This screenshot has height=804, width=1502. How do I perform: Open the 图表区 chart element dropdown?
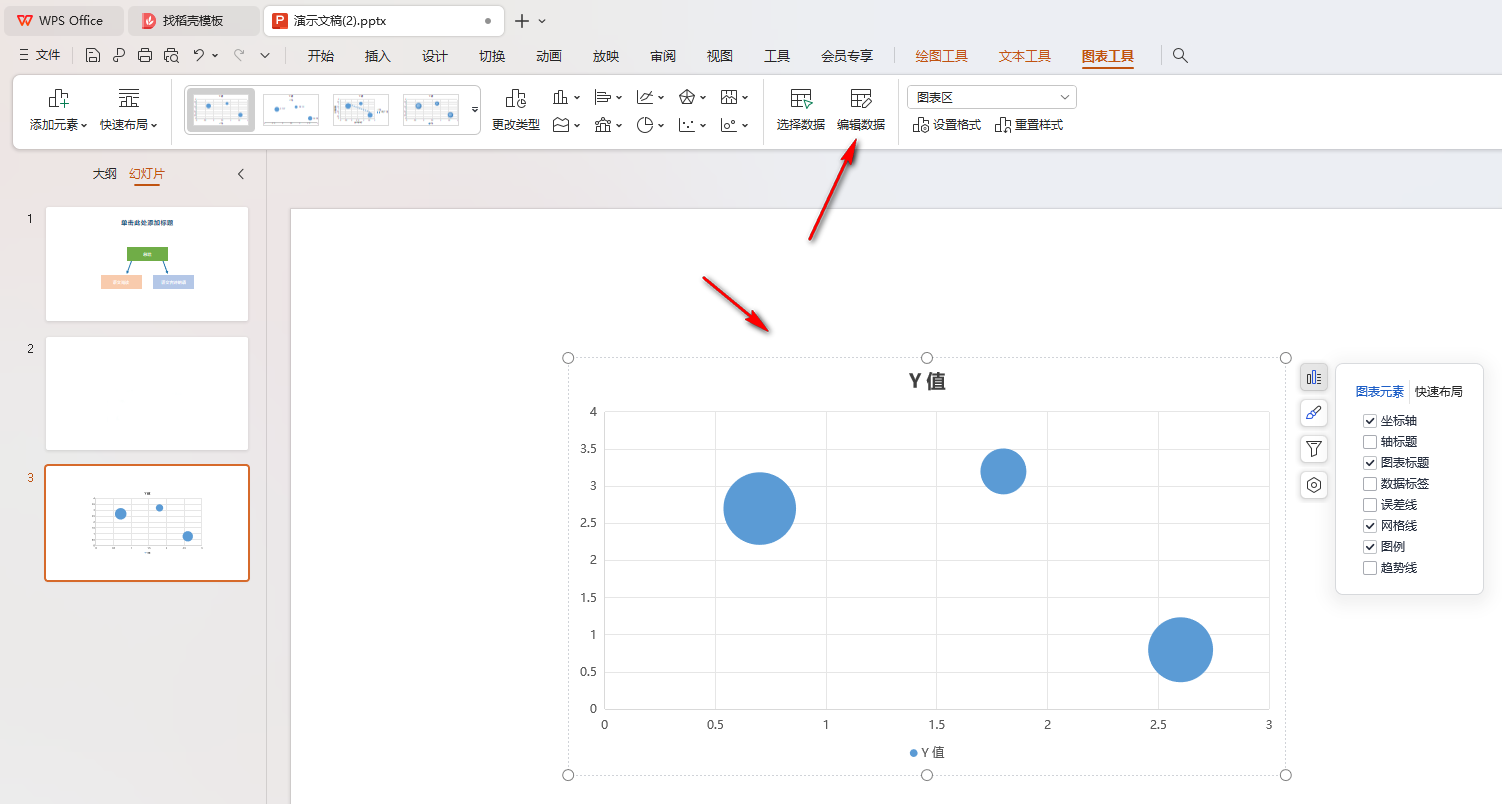(991, 97)
